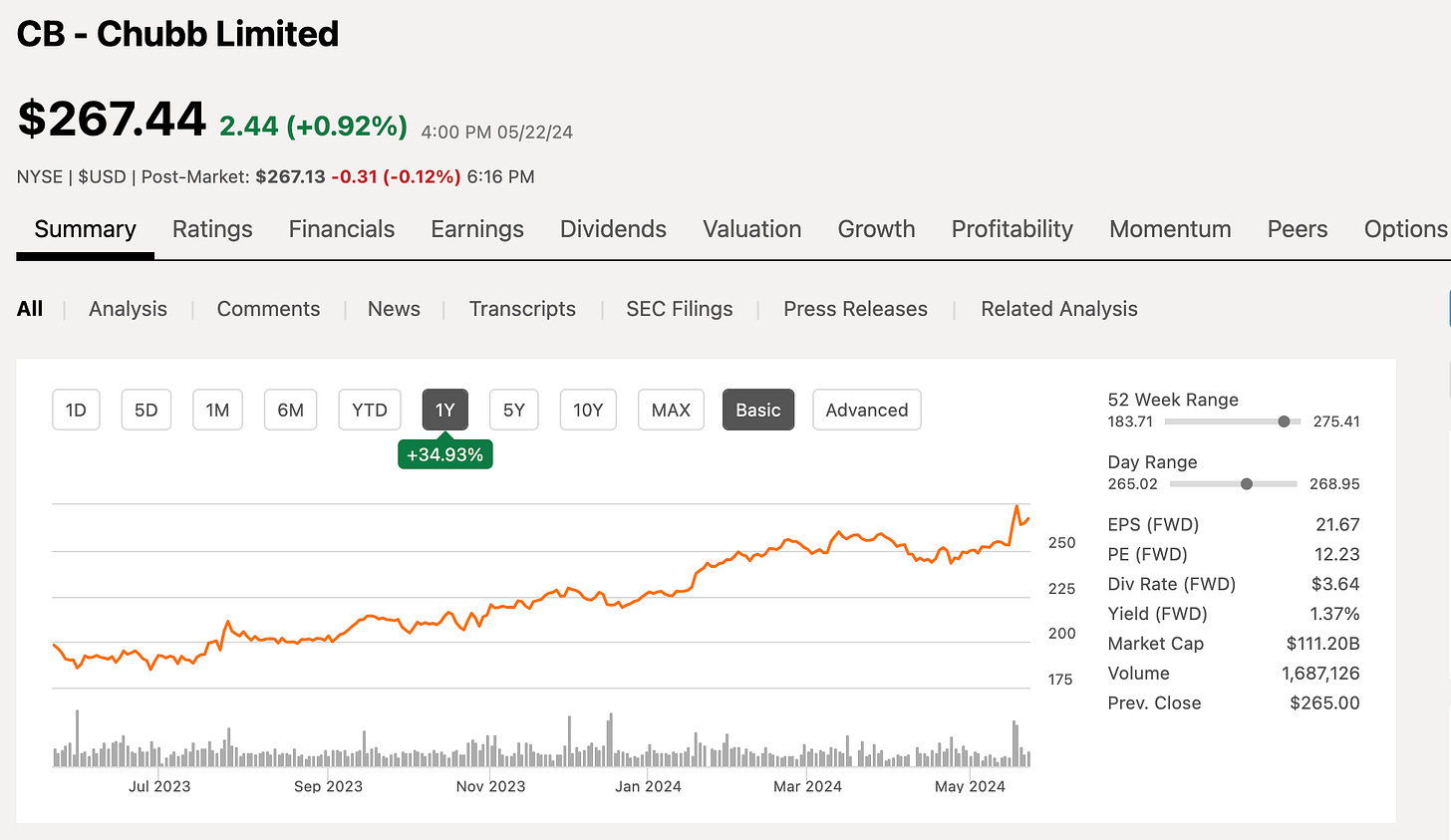
Task: Open the Growth tab
Action: (876, 229)
